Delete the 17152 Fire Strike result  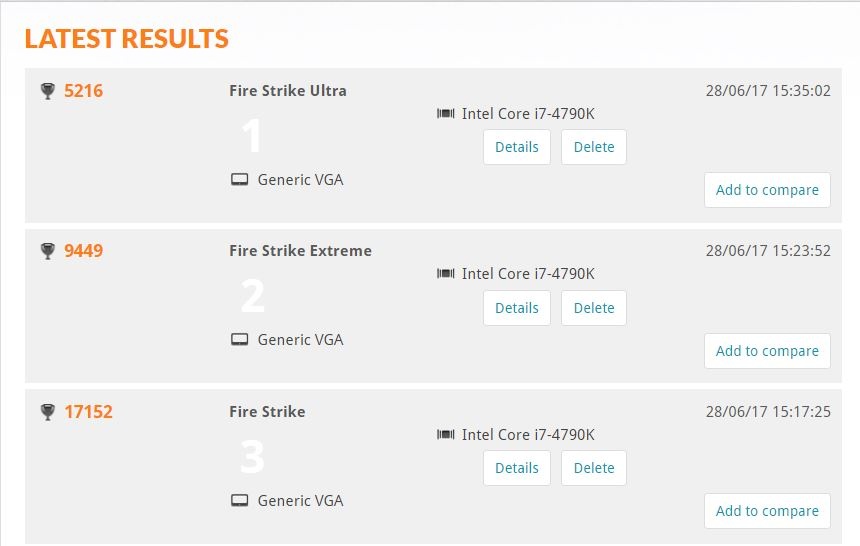(594, 468)
